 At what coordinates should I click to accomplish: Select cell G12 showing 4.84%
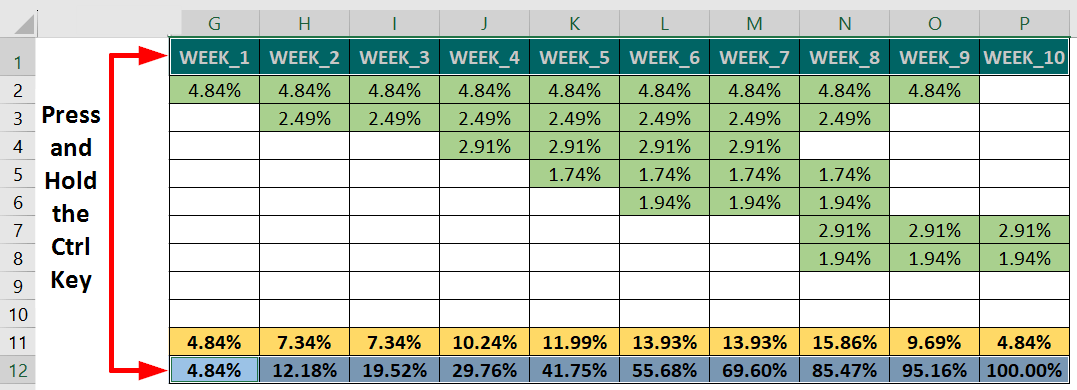click(x=214, y=371)
